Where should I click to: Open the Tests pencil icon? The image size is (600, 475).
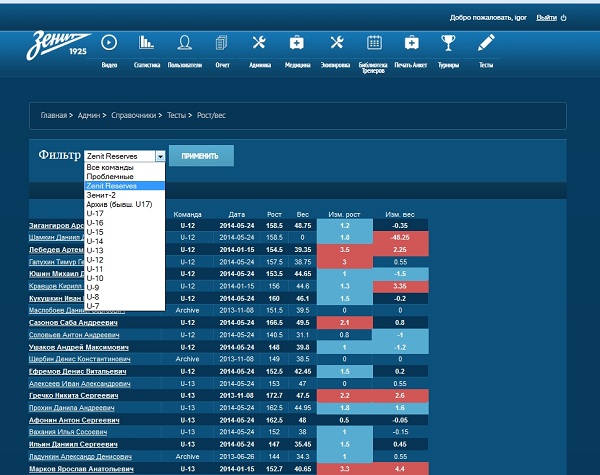486,42
